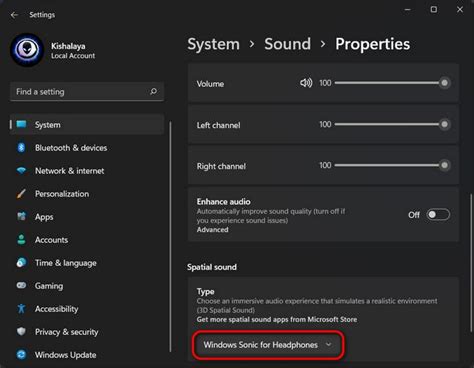Click the Time & language globe icon

click(21, 263)
